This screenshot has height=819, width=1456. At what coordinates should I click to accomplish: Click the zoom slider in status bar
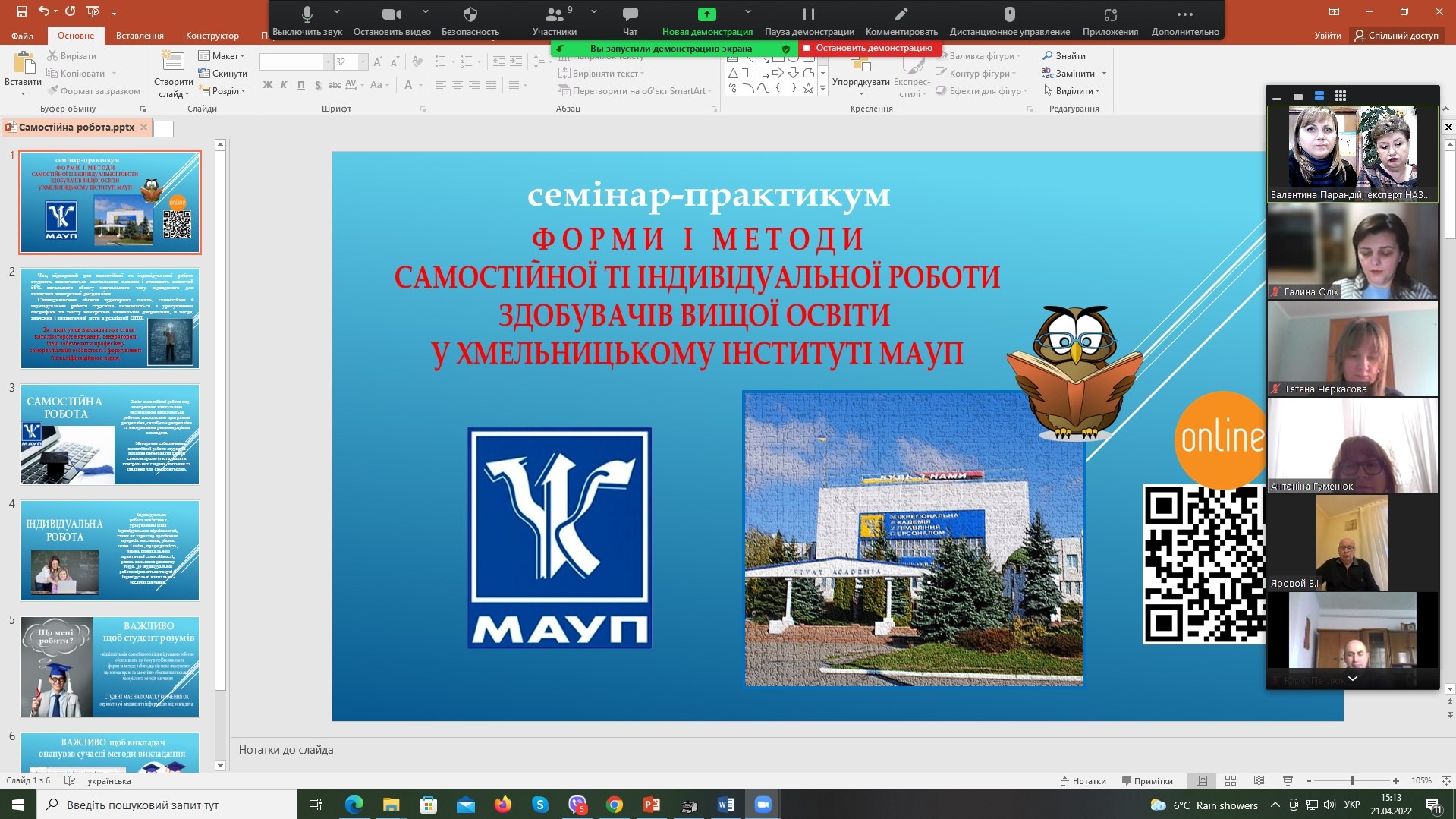(x=1352, y=781)
